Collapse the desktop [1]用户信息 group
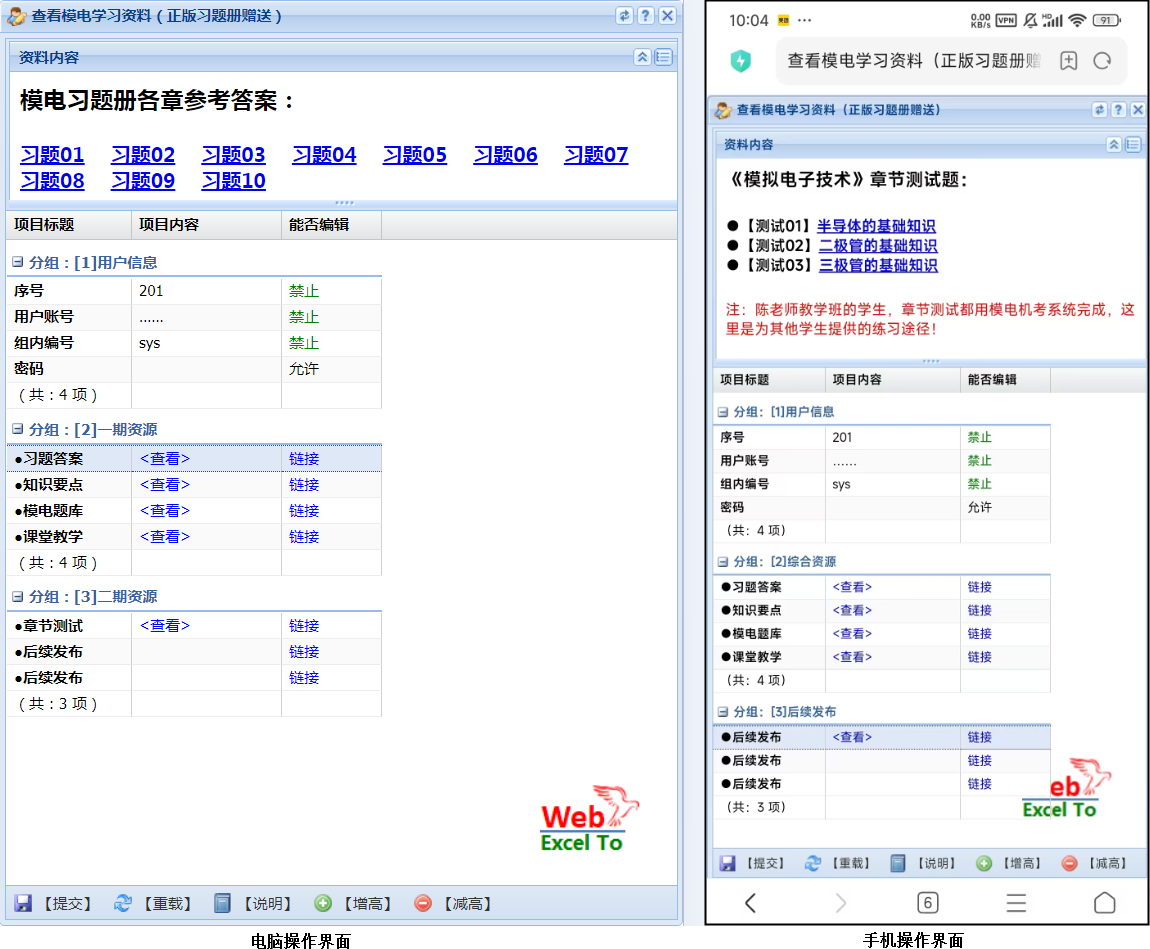This screenshot has height=949, width=1150. 18,263
